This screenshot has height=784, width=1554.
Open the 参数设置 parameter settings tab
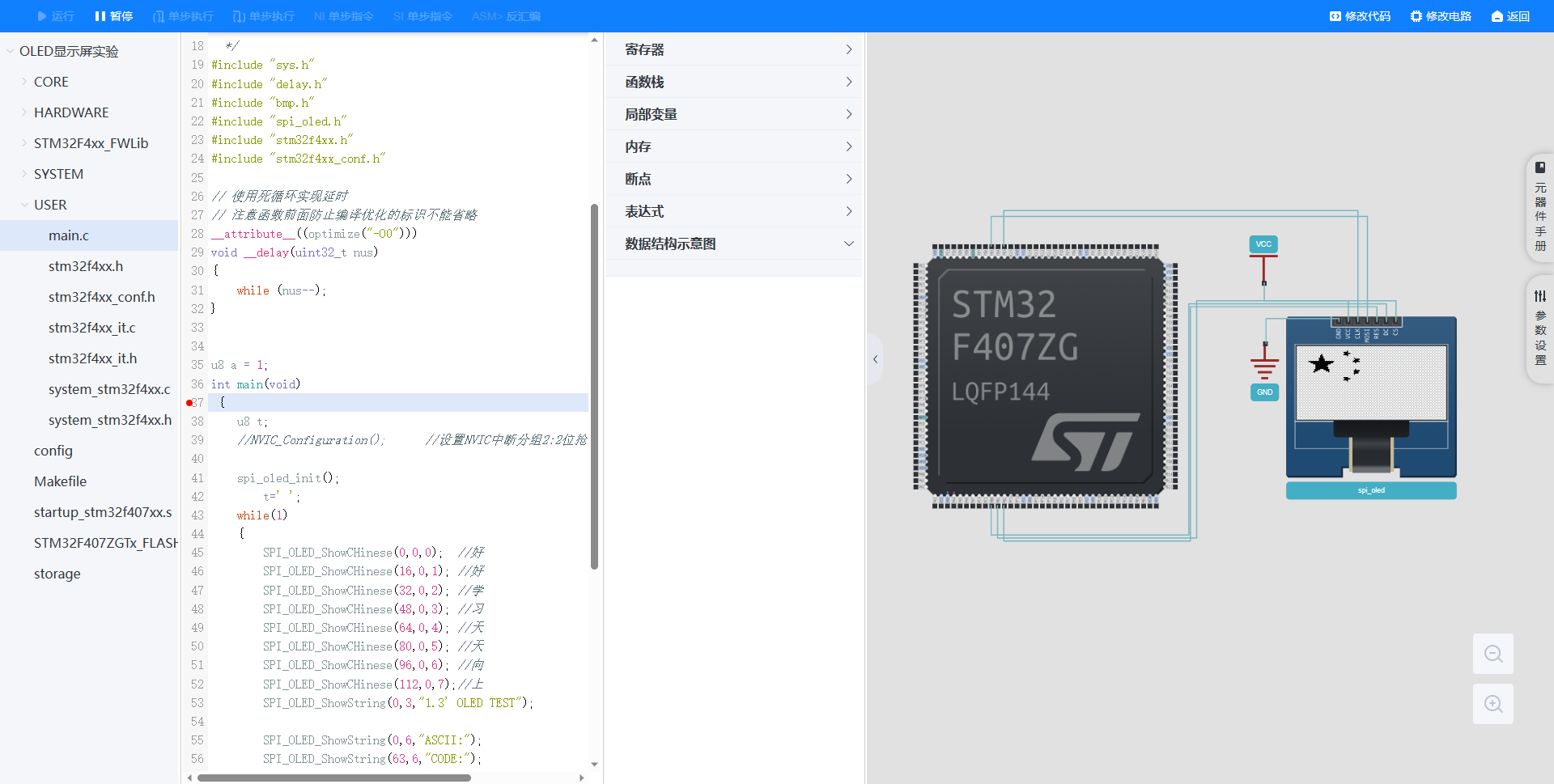[x=1540, y=328]
